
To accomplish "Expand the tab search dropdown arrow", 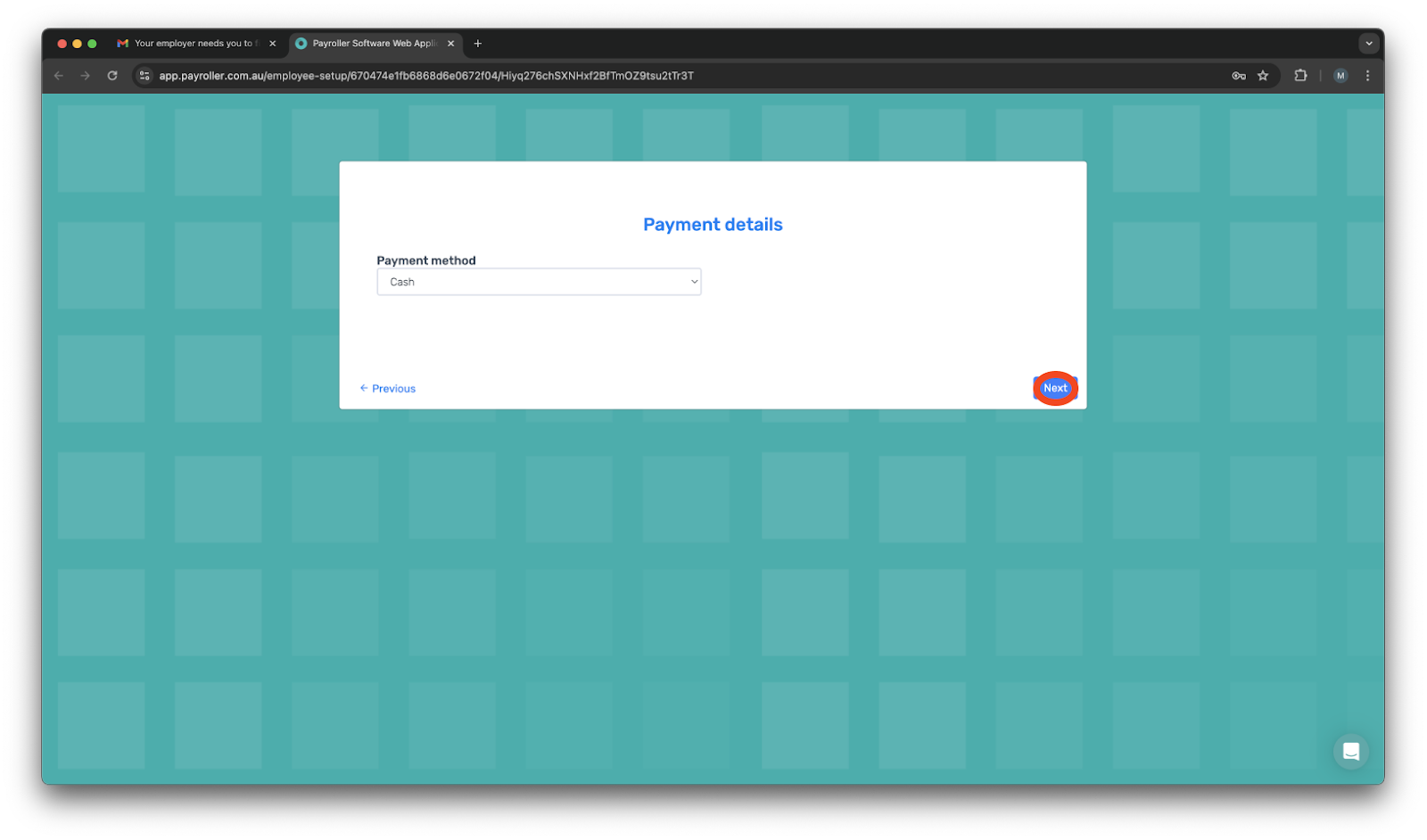I will pos(1369,43).
